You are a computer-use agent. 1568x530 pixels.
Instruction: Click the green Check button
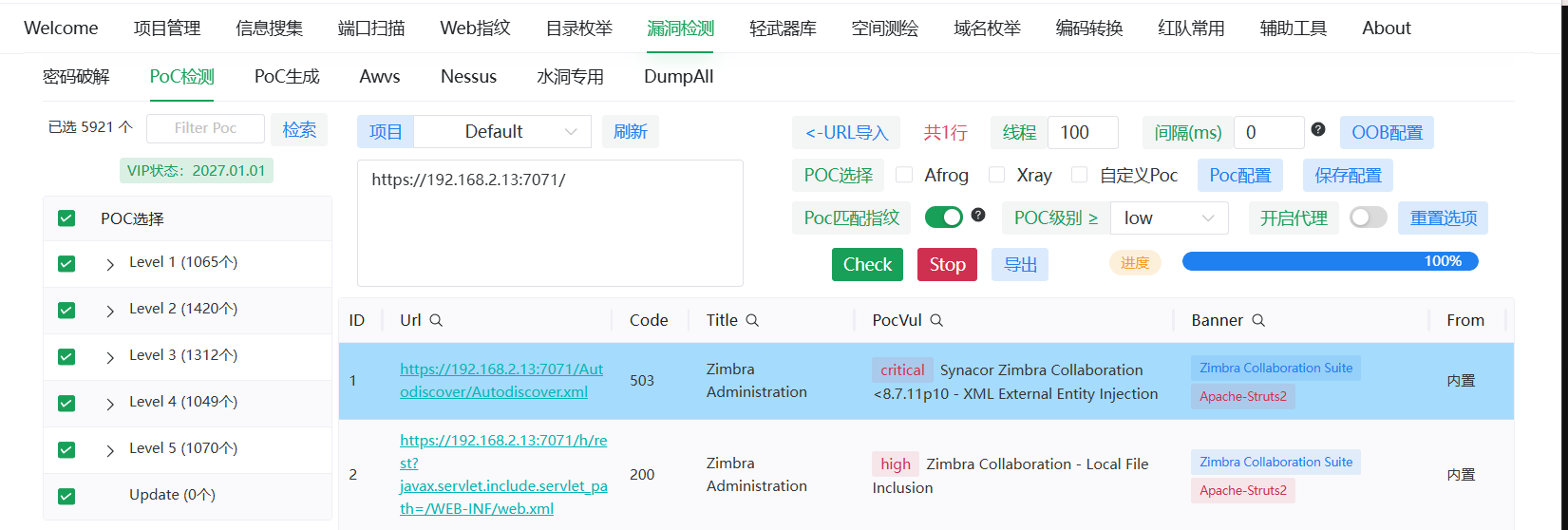[867, 264]
